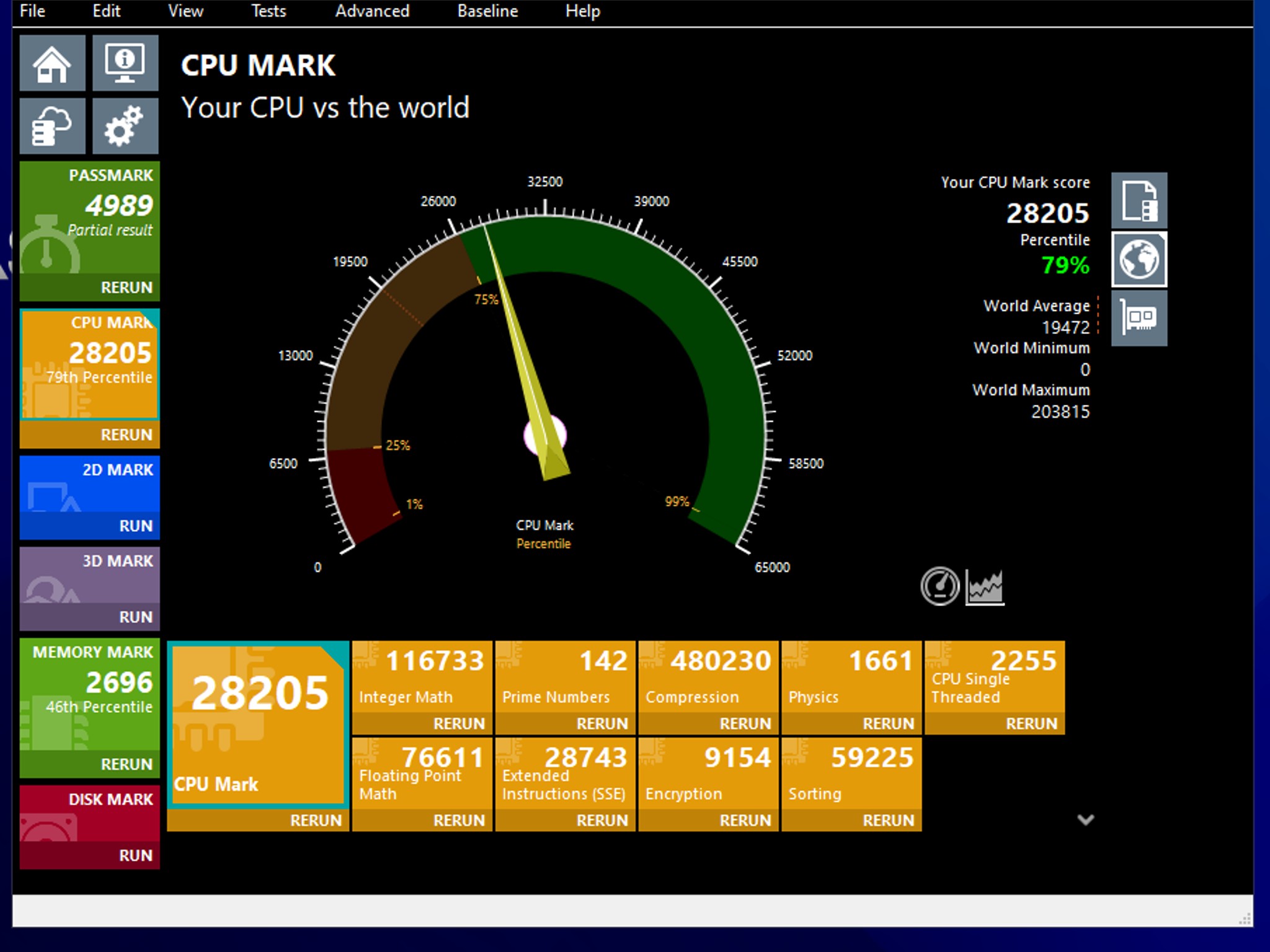Go to the Home dashboard icon
Viewport: 1270px width, 952px height.
52,63
